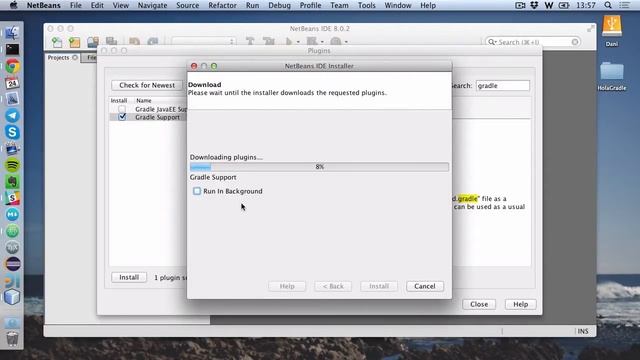Switch to the Projects tab
640x360 pixels.
tap(62, 58)
